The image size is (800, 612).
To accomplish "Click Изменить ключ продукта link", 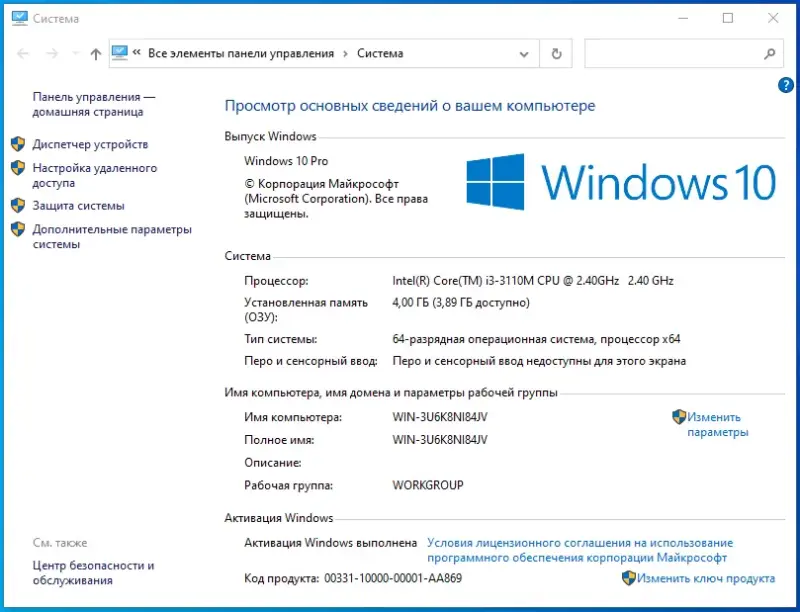I will point(706,578).
